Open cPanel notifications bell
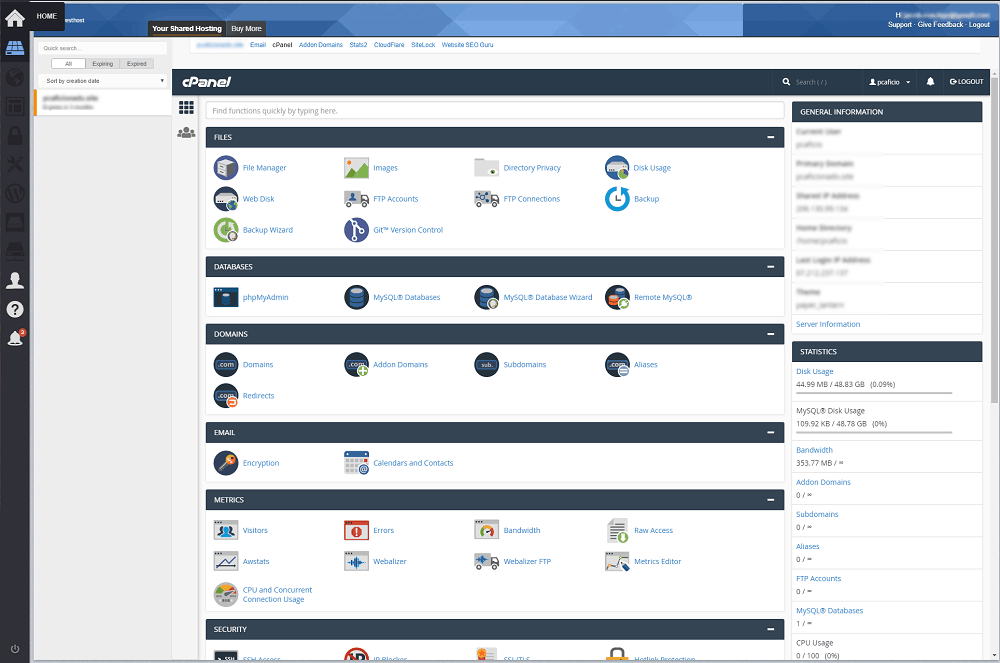The height and width of the screenshot is (663, 1000). [930, 82]
